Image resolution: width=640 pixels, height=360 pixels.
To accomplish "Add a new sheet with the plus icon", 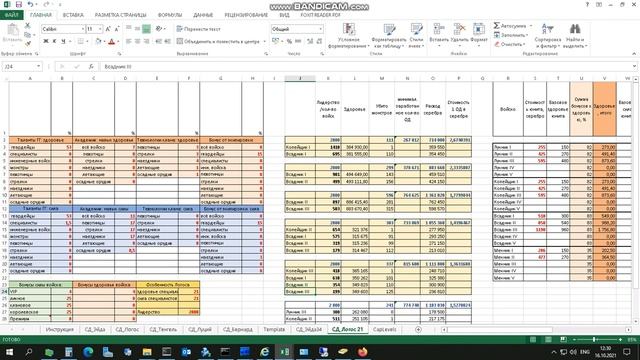I will [x=418, y=329].
